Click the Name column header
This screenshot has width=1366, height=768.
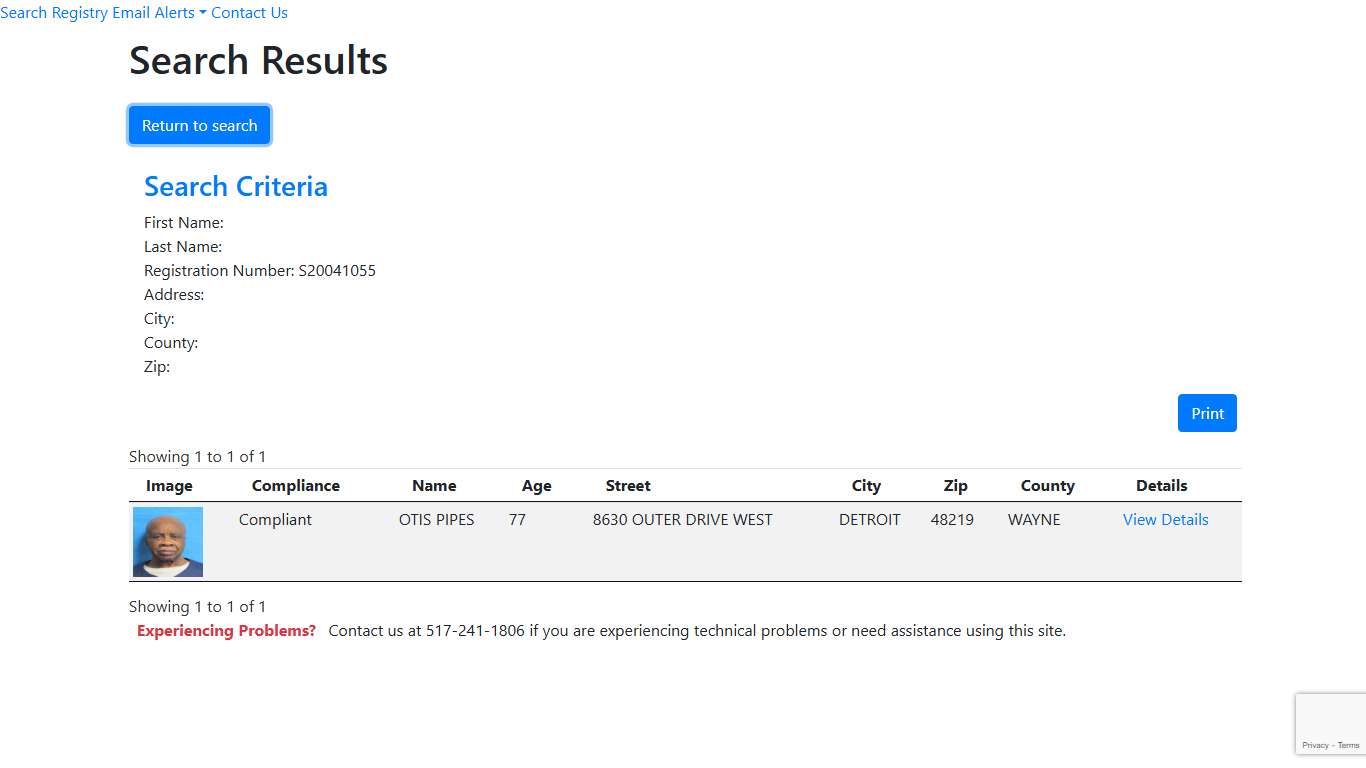tap(434, 486)
